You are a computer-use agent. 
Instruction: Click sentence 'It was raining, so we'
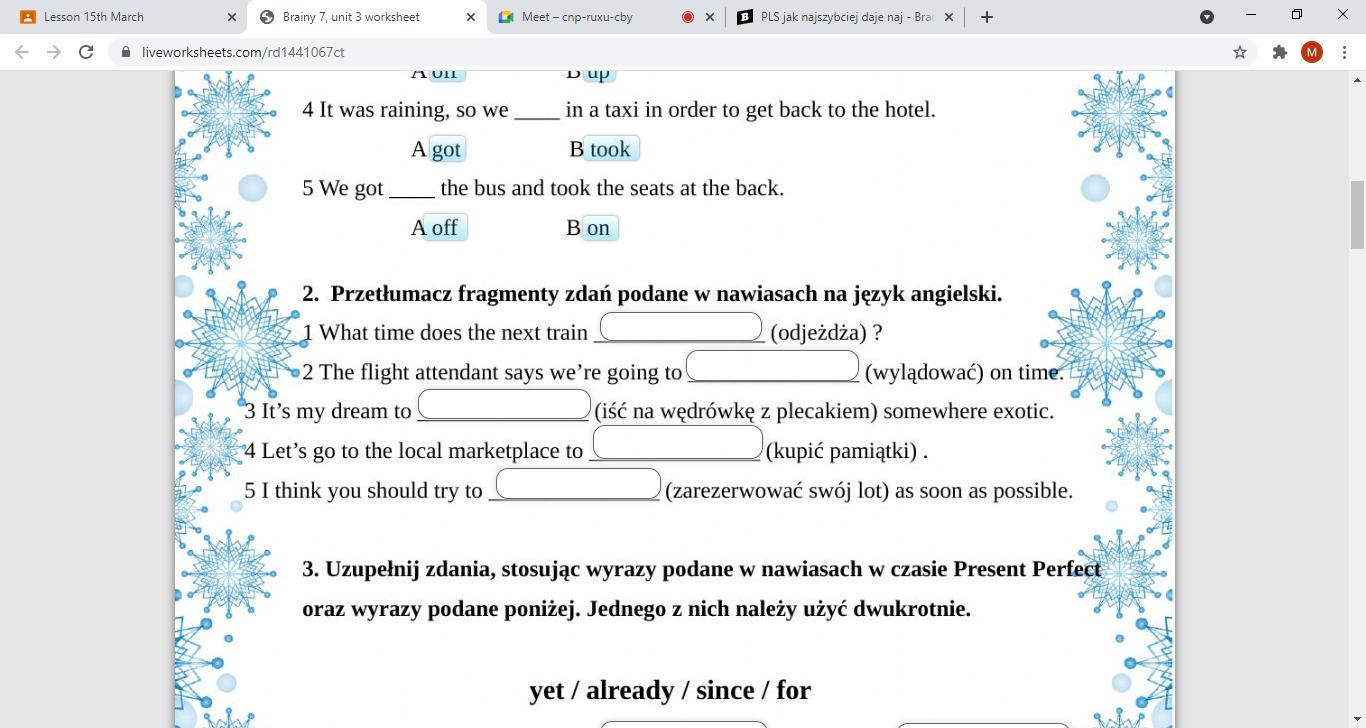pyautogui.click(x=619, y=110)
